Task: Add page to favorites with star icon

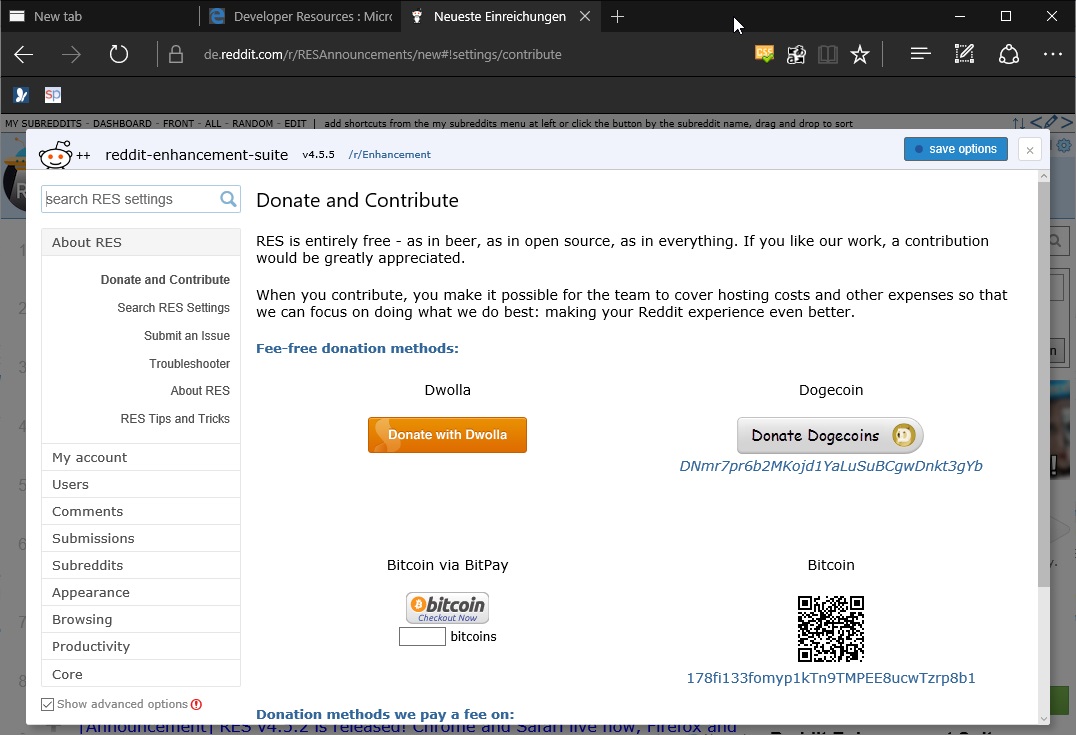Action: click(x=860, y=54)
